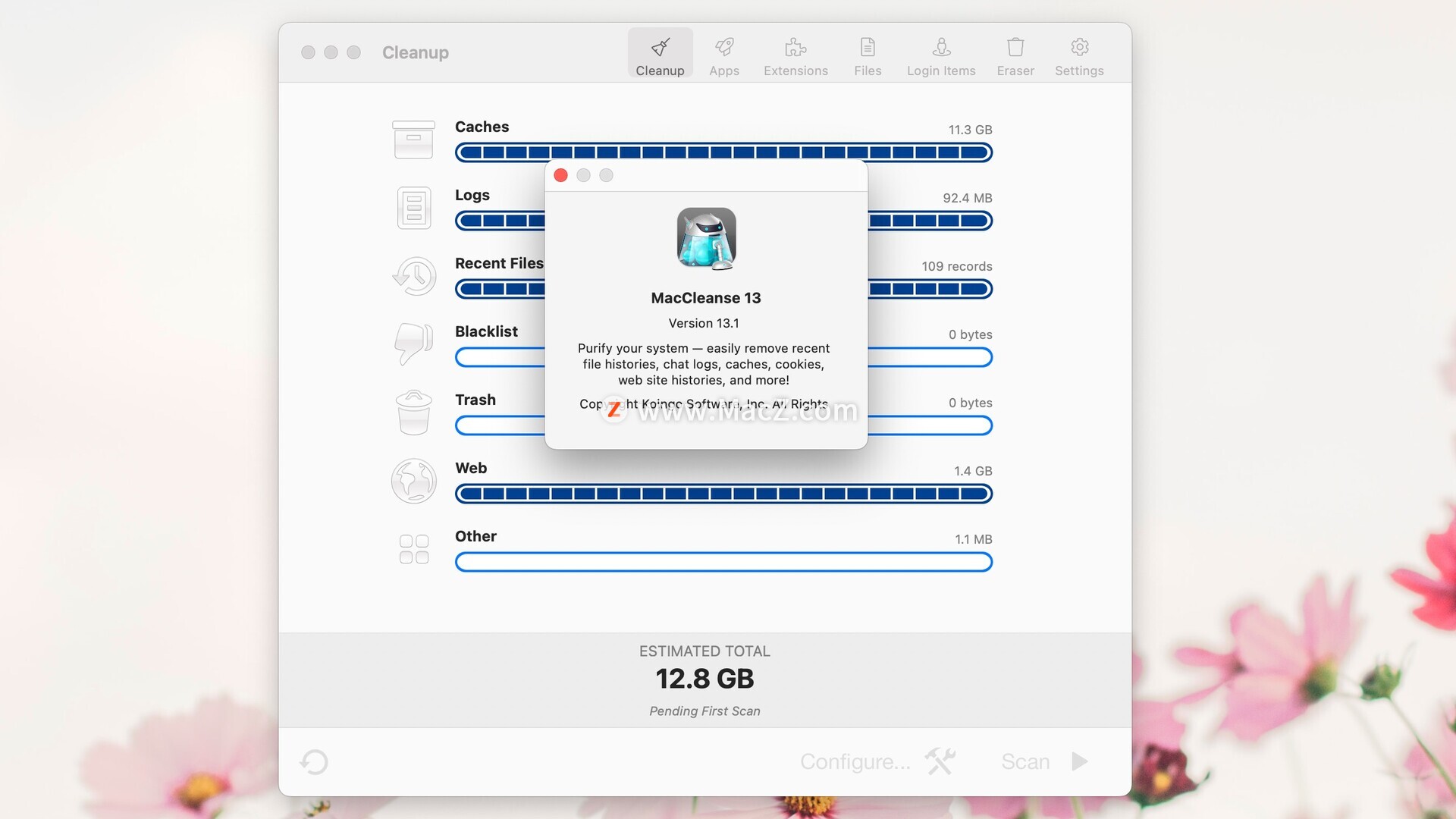Click the reset arrow icon at bottom left
The width and height of the screenshot is (1456, 819).
point(314,761)
